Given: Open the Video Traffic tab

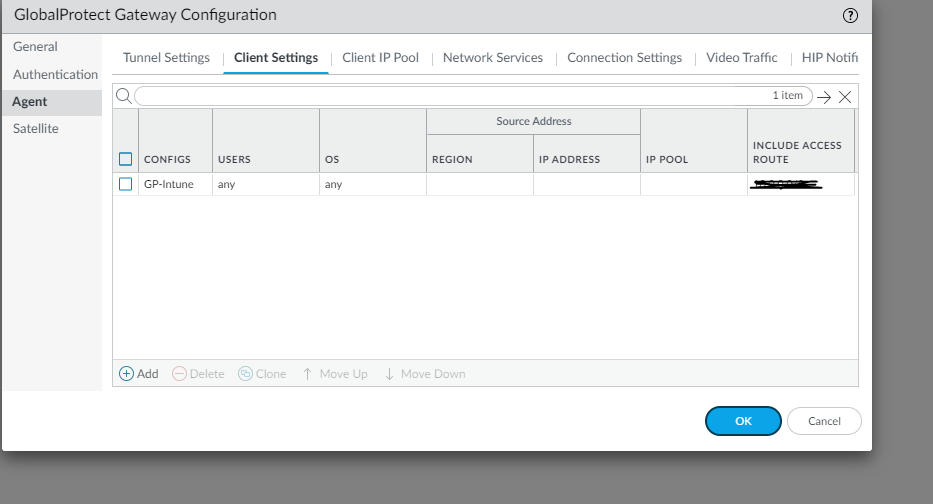Looking at the screenshot, I should pos(742,58).
